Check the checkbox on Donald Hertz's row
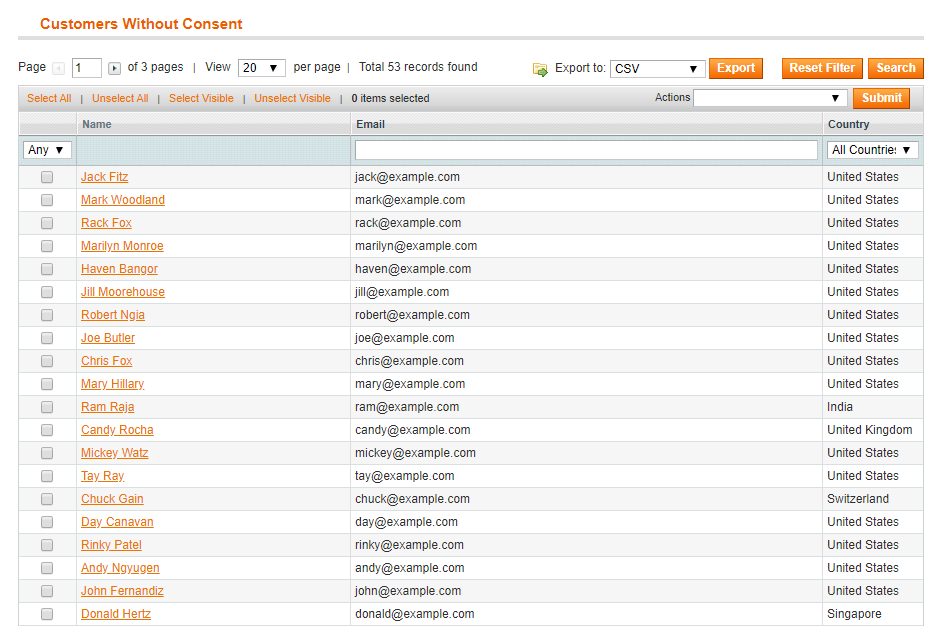947x636 pixels. click(46, 613)
